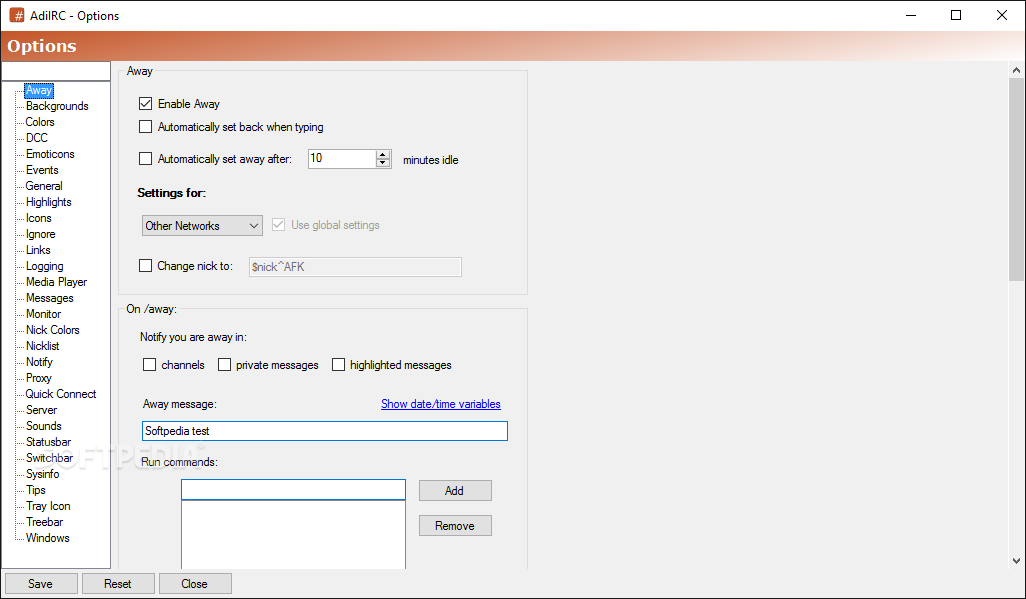The image size is (1026, 599).
Task: Open the Colors options page
Action: 39,122
